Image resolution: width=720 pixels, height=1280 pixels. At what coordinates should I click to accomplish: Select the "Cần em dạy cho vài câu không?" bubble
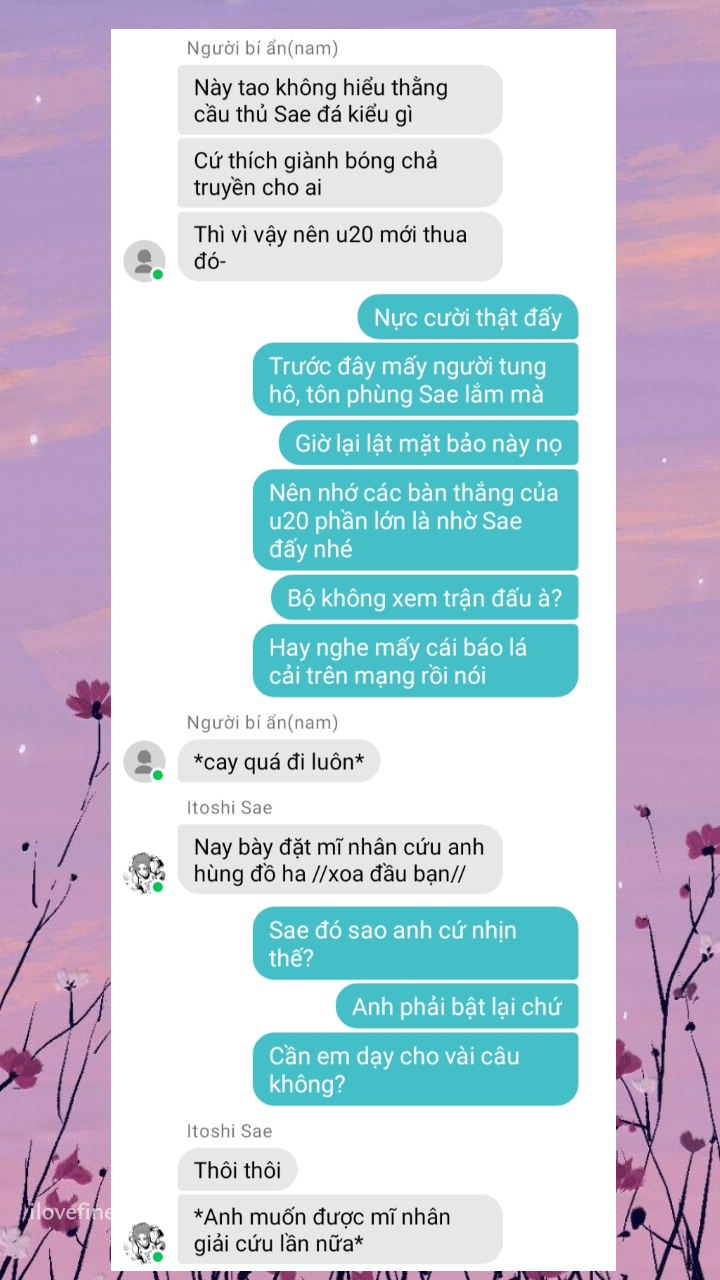click(415, 1069)
